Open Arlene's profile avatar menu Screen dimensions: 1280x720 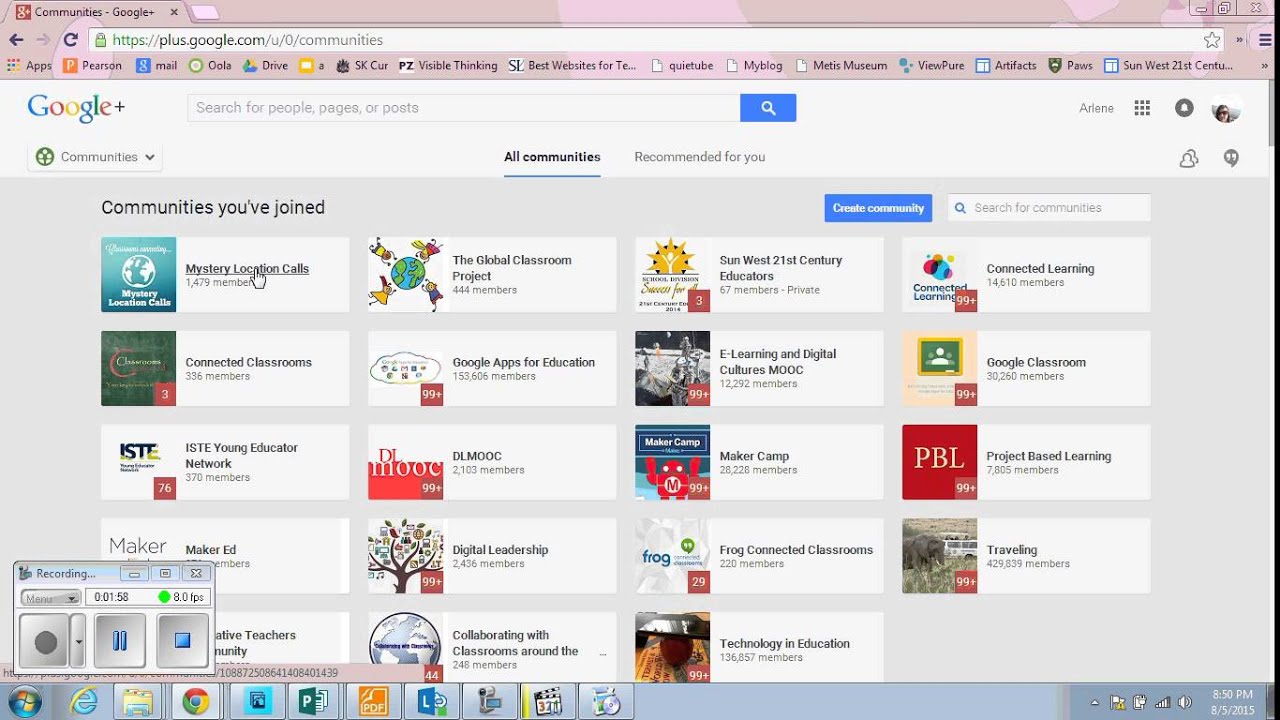pyautogui.click(x=1226, y=108)
